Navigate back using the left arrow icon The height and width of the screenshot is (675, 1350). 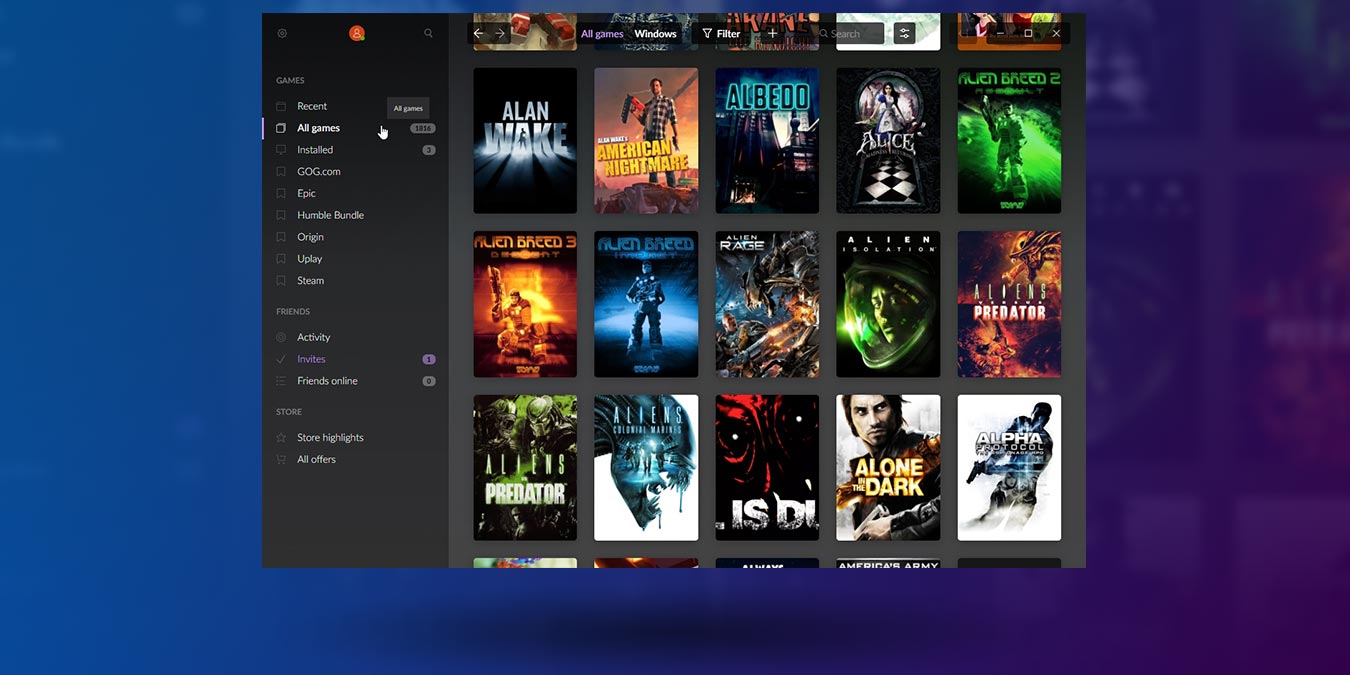(x=478, y=33)
